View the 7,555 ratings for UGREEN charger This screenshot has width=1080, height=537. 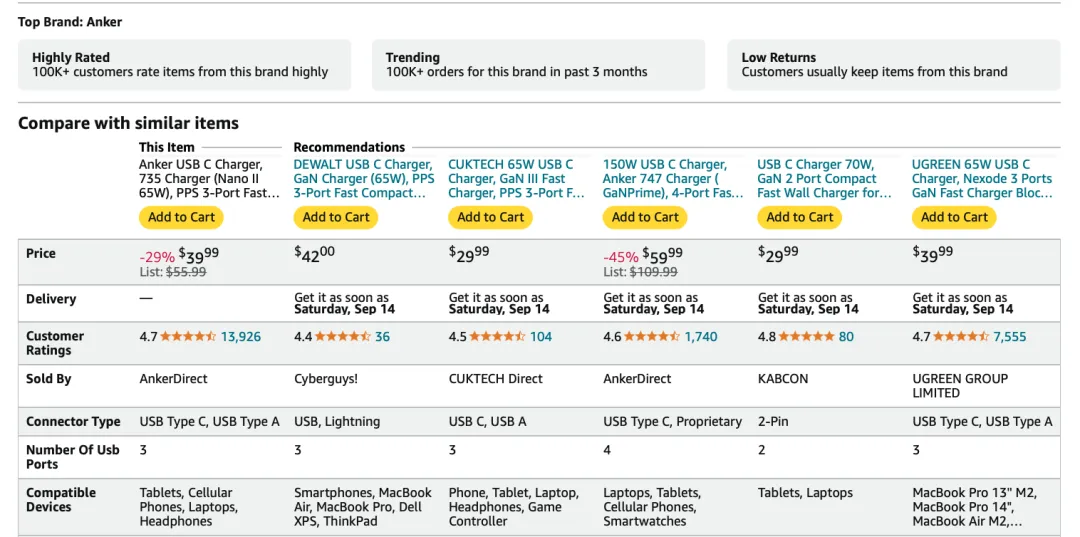(x=1010, y=337)
